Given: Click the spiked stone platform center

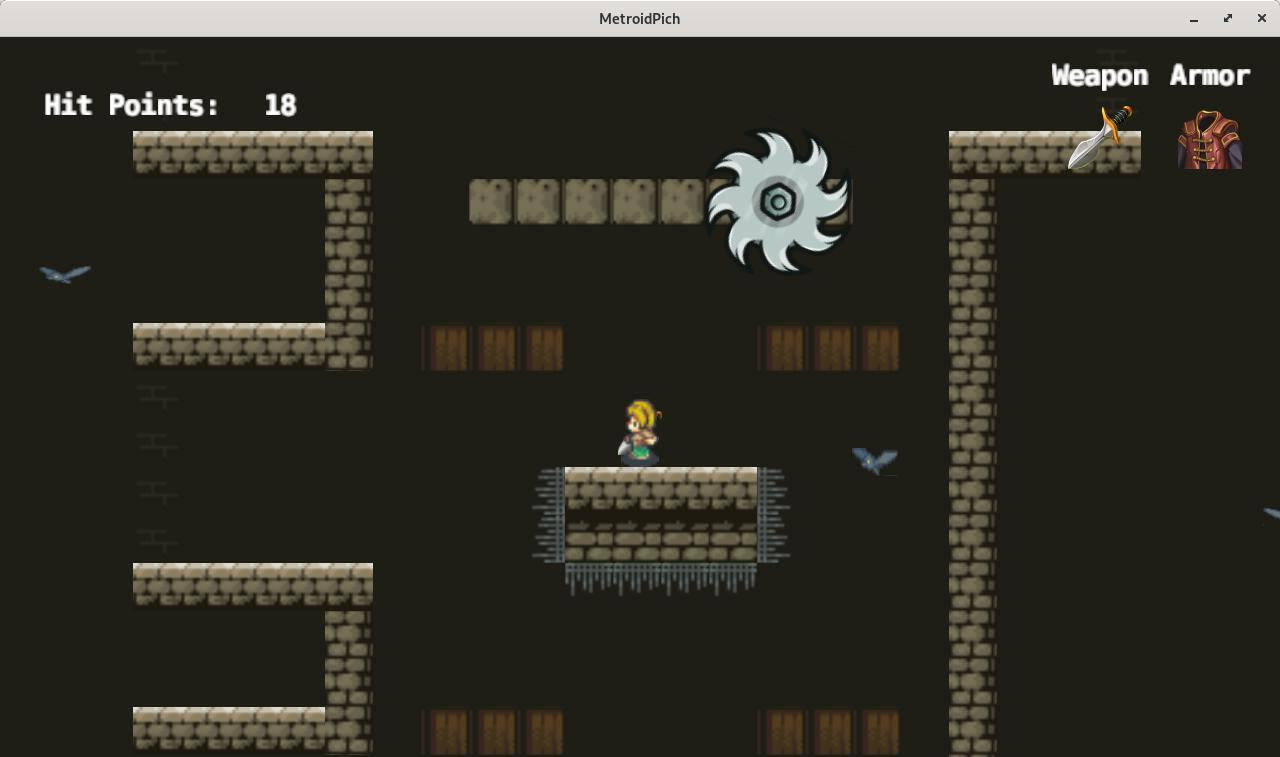Looking at the screenshot, I should point(661,515).
